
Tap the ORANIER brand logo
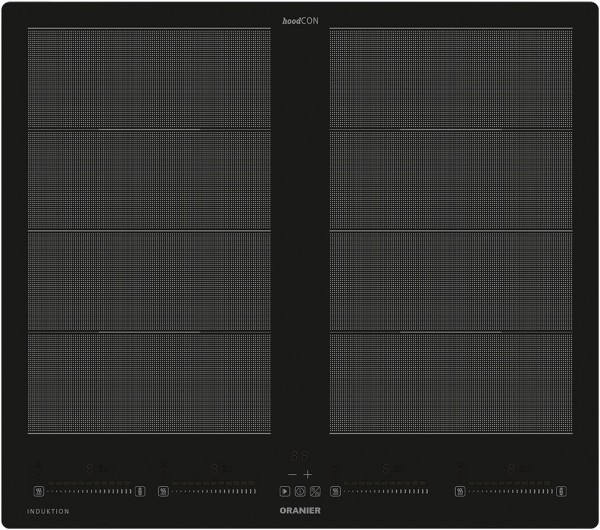coord(300,510)
